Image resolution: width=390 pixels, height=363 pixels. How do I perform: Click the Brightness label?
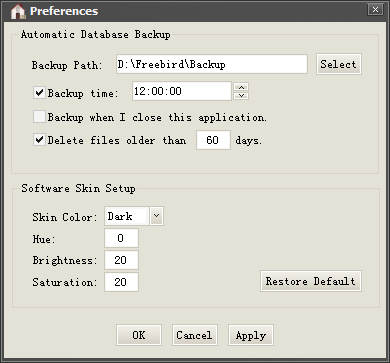(65, 260)
